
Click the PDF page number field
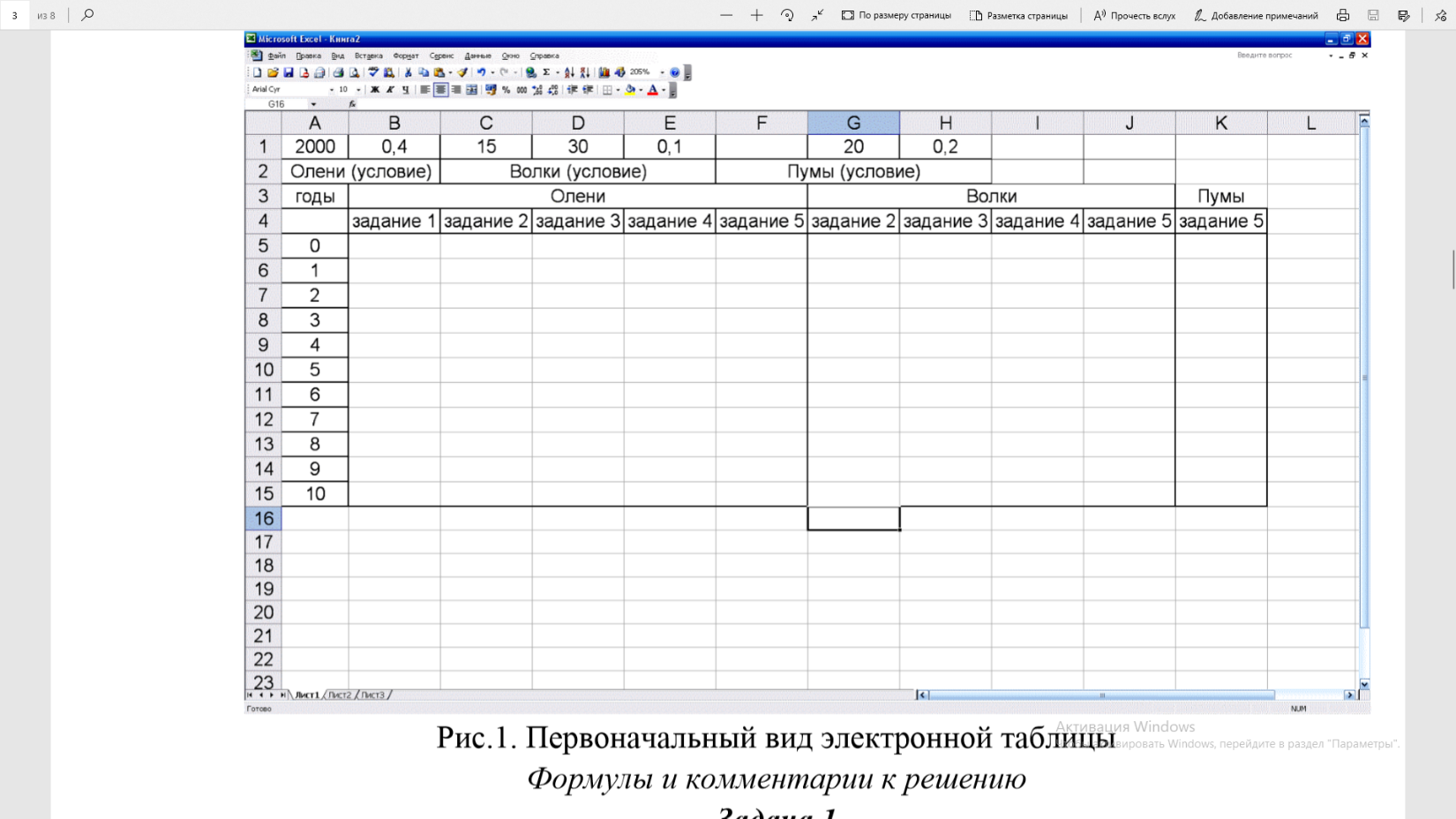[x=15, y=15]
